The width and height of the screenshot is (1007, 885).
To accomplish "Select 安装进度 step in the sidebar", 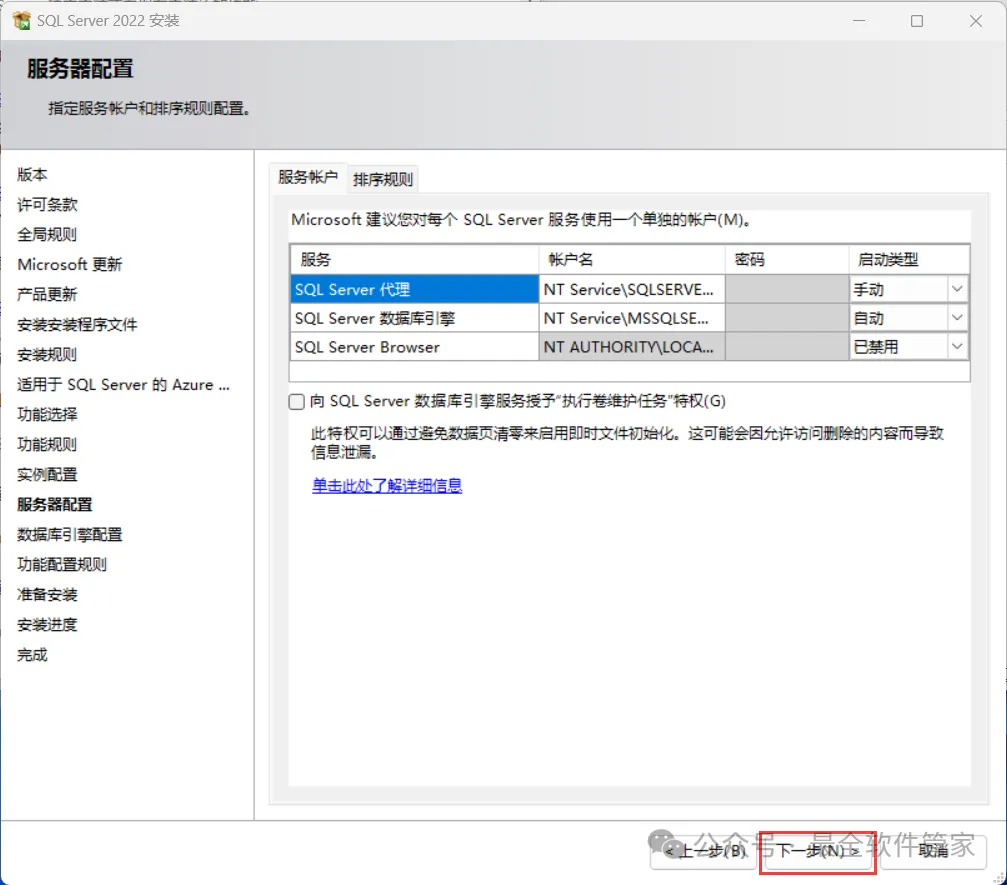I will click(47, 625).
